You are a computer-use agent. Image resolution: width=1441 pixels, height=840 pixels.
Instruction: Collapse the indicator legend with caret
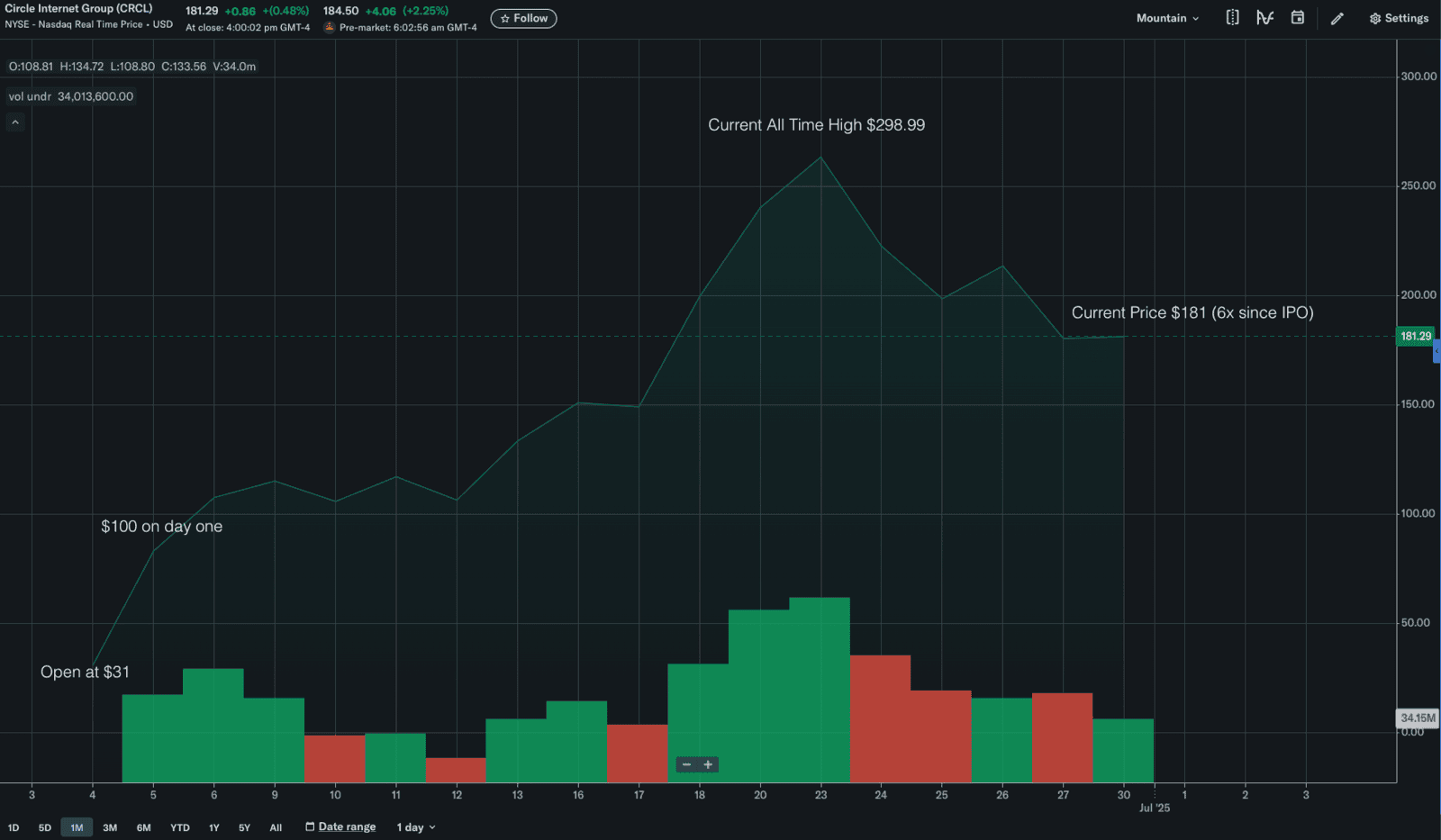[15, 122]
